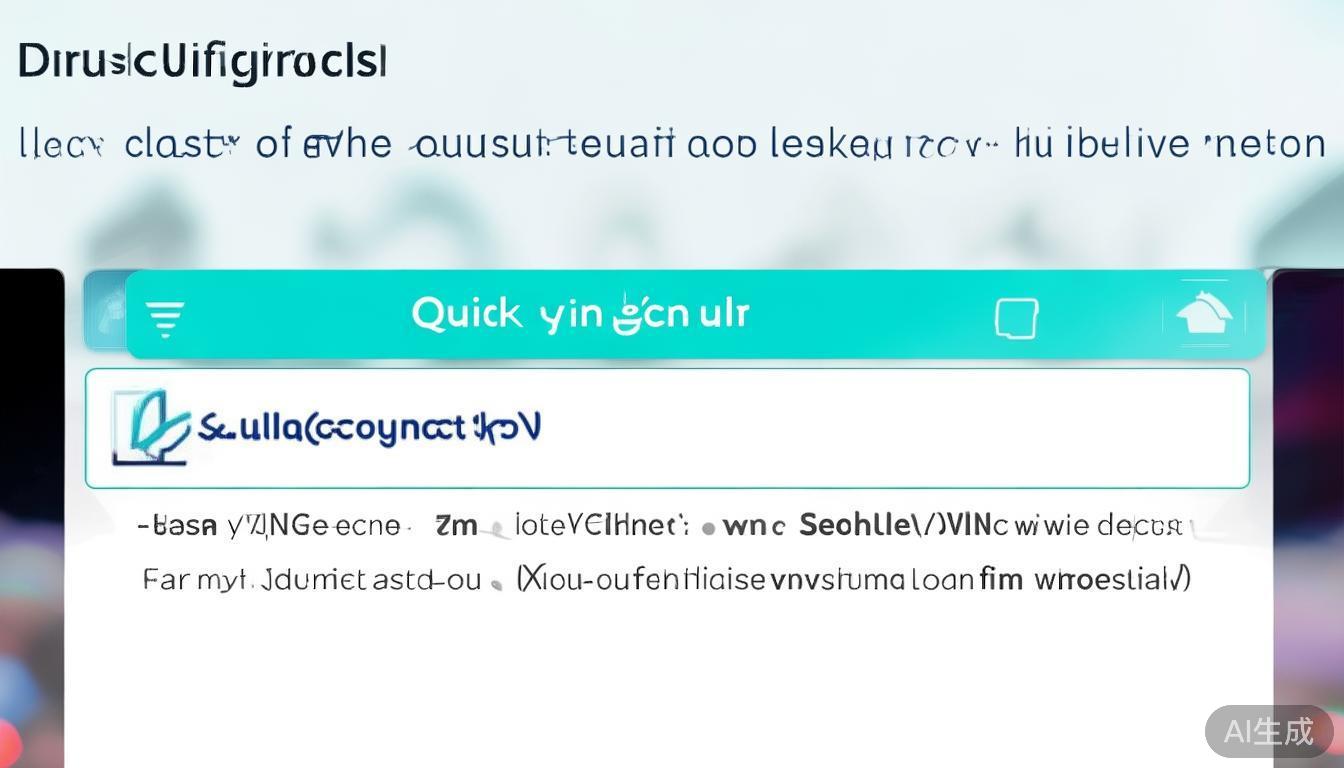This screenshot has width=1344, height=768.
Task: Click the faded icon left of teal bar
Action: pos(104,311)
